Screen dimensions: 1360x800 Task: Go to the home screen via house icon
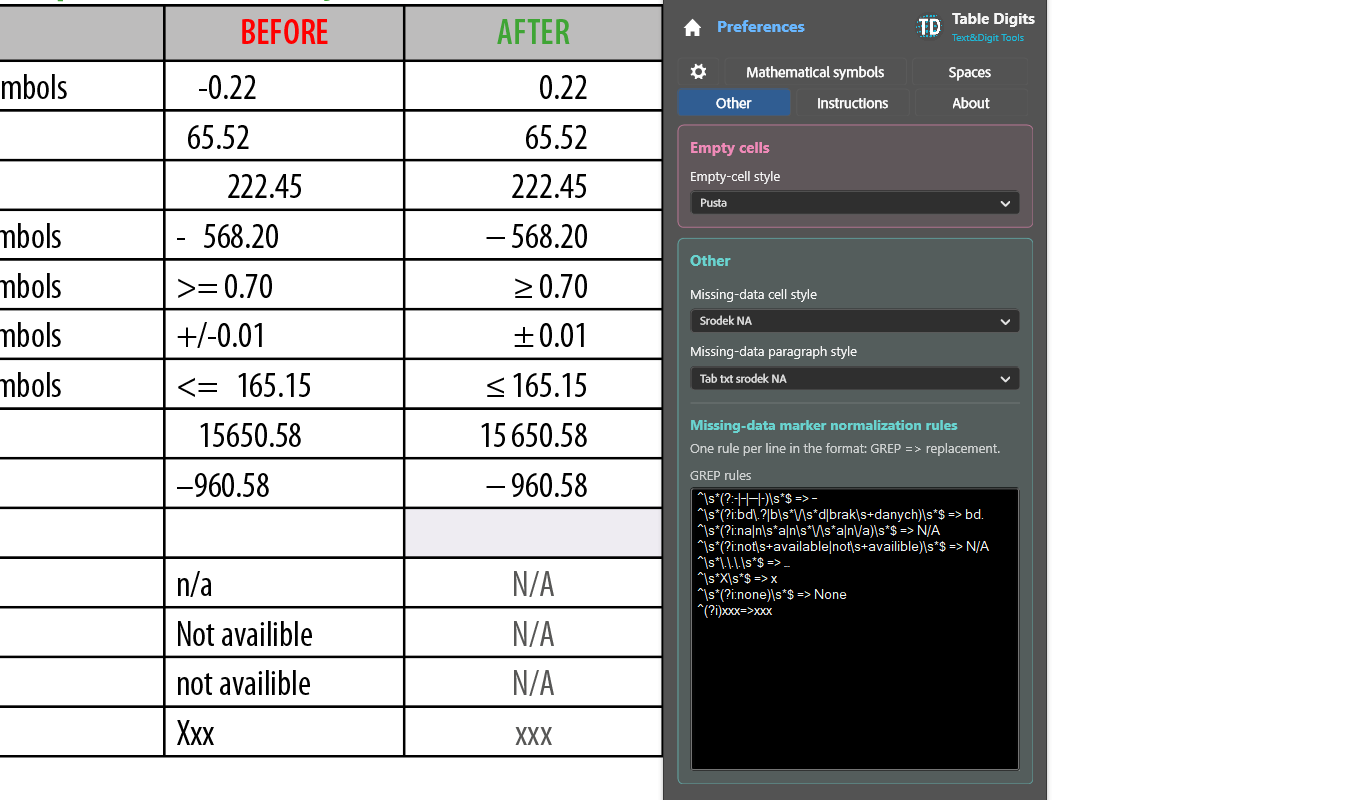pos(692,28)
